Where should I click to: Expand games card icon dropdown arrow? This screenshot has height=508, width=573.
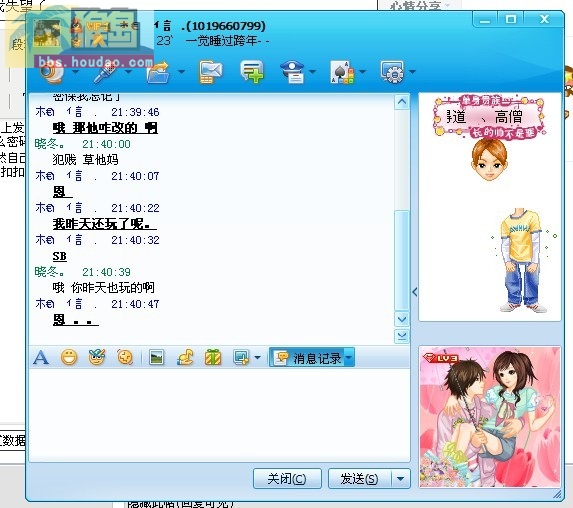point(363,72)
